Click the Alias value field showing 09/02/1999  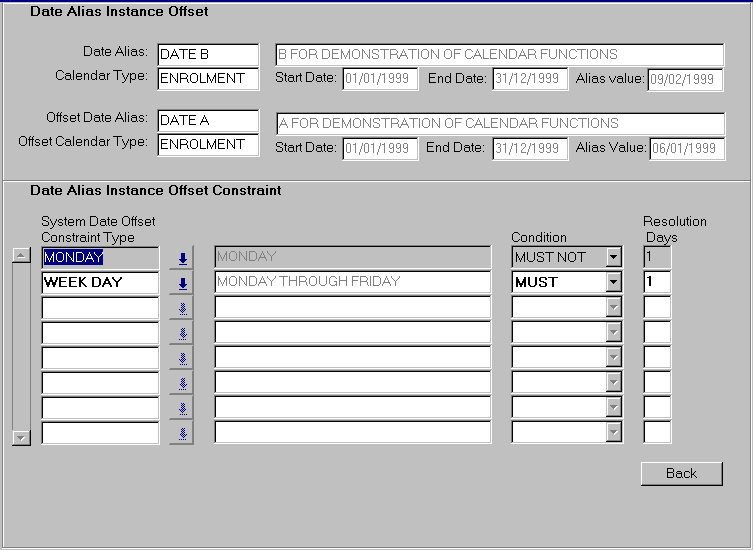click(685, 79)
